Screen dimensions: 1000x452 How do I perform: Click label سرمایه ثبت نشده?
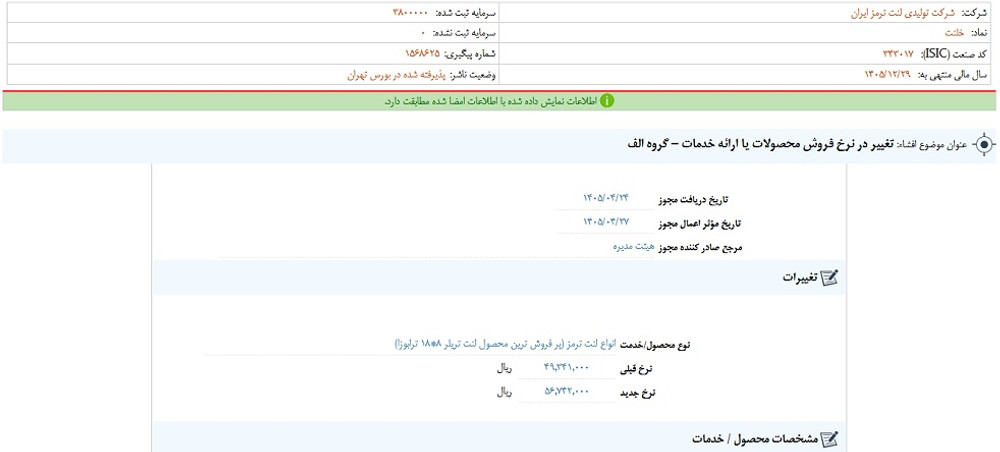464,33
